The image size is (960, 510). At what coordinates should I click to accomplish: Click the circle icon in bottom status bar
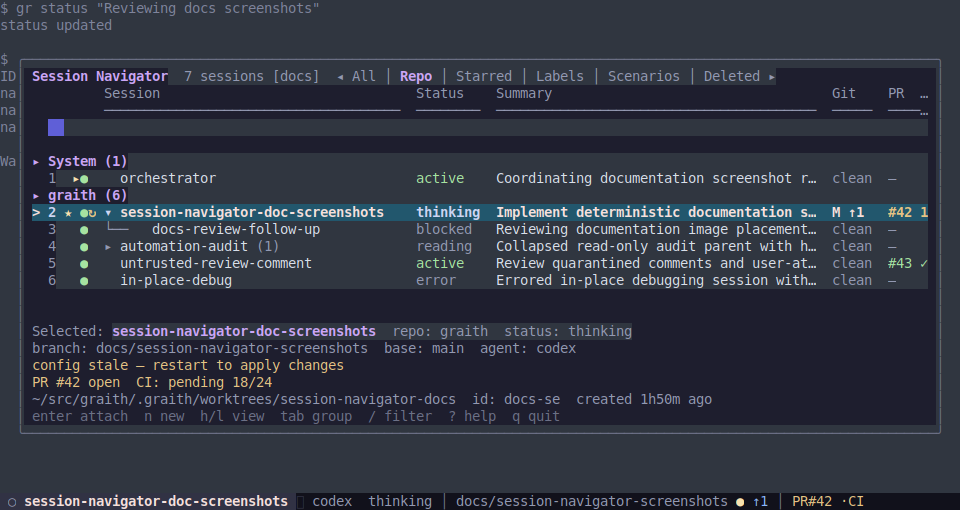pyautogui.click(x=12, y=502)
